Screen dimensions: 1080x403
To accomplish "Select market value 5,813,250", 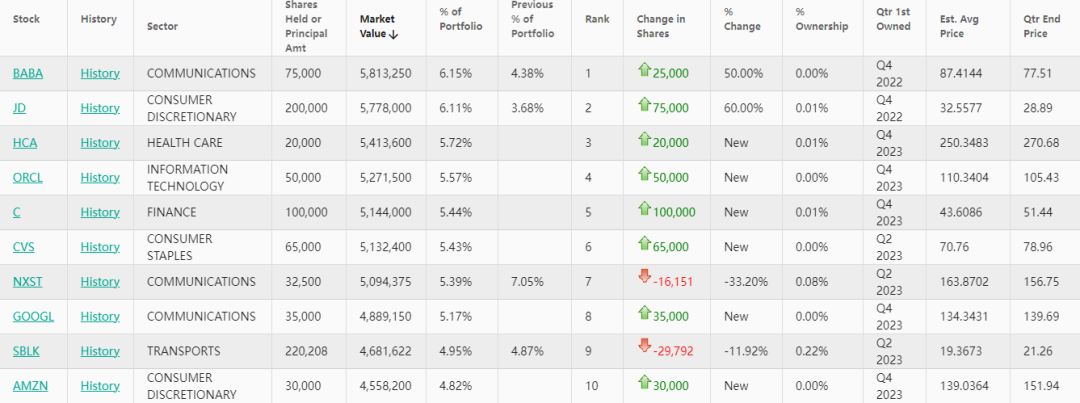I will [386, 73].
